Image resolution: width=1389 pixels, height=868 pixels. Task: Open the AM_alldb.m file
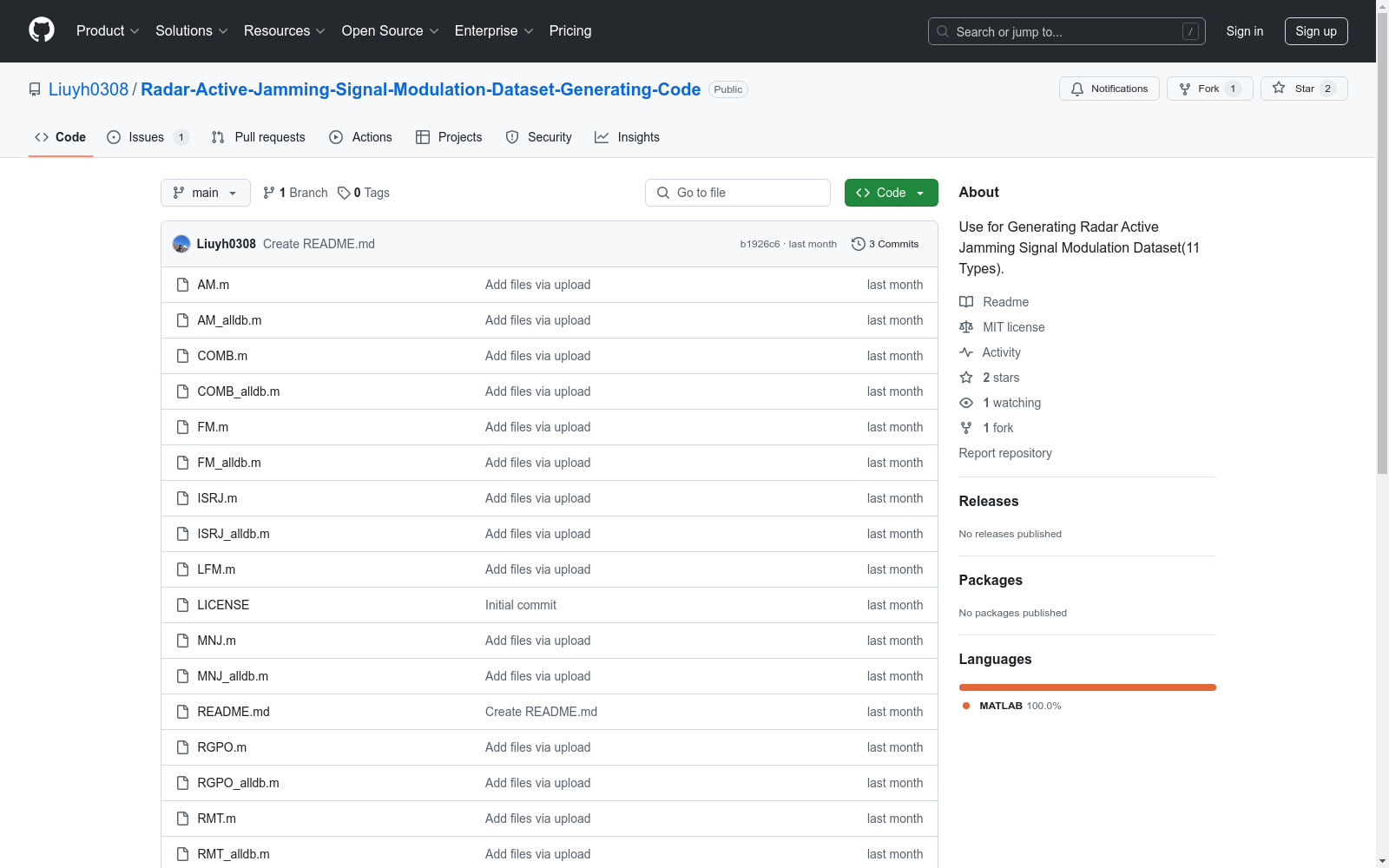229,320
